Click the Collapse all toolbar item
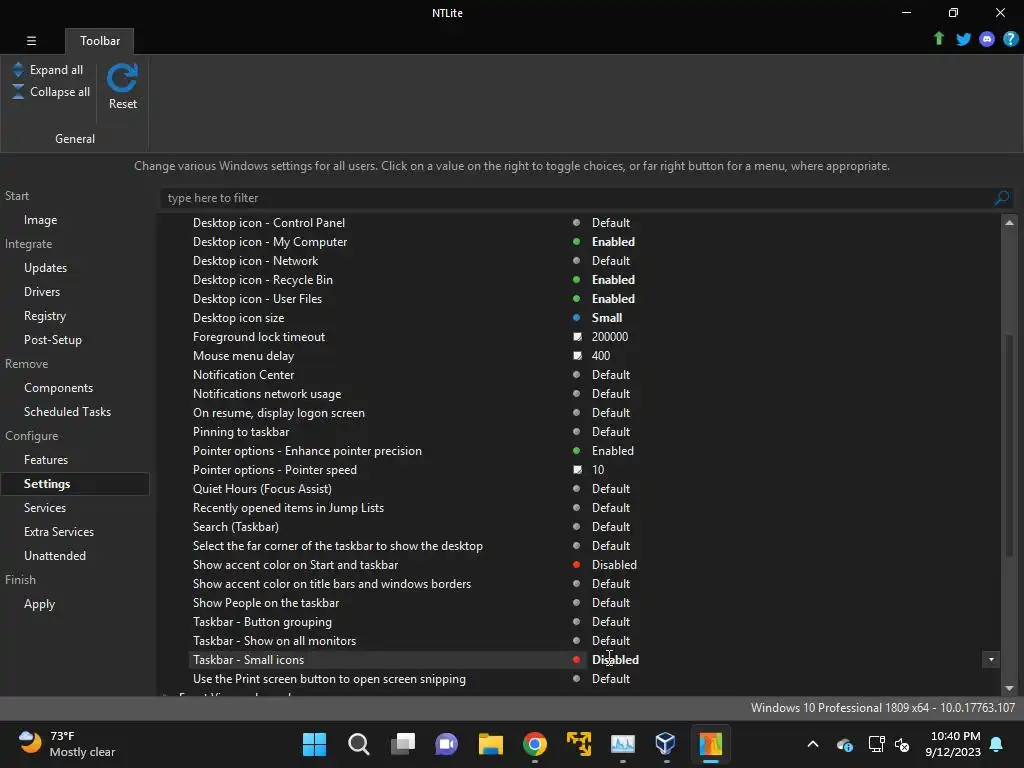1024x768 pixels. 51,92
